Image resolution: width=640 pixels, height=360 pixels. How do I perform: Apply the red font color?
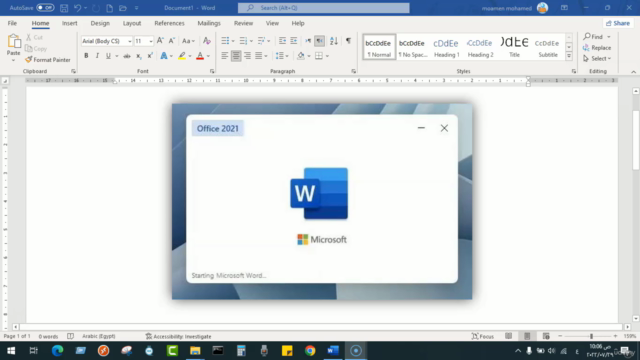(200, 56)
